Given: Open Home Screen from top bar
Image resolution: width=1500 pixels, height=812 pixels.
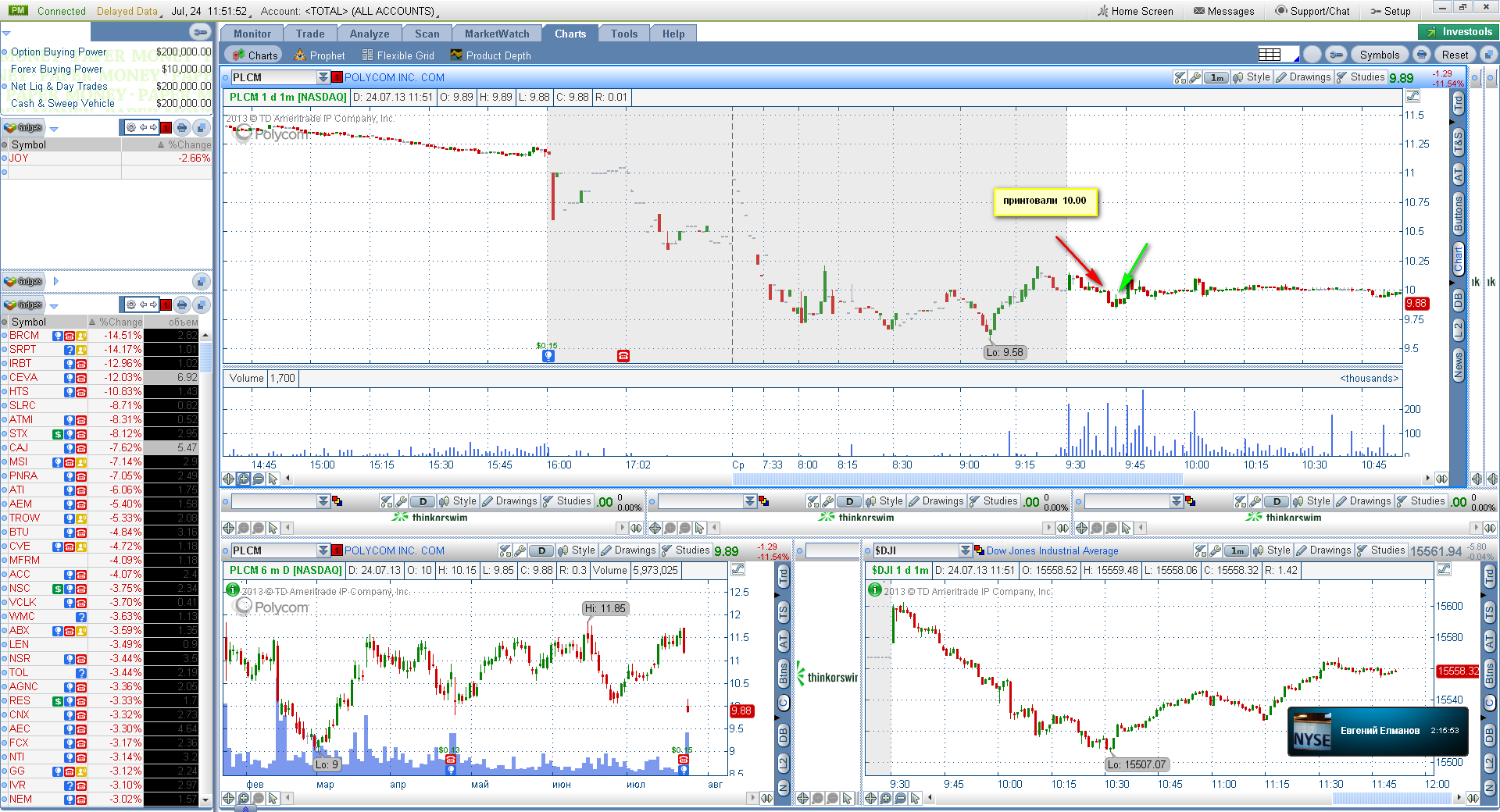Looking at the screenshot, I should (1135, 11).
